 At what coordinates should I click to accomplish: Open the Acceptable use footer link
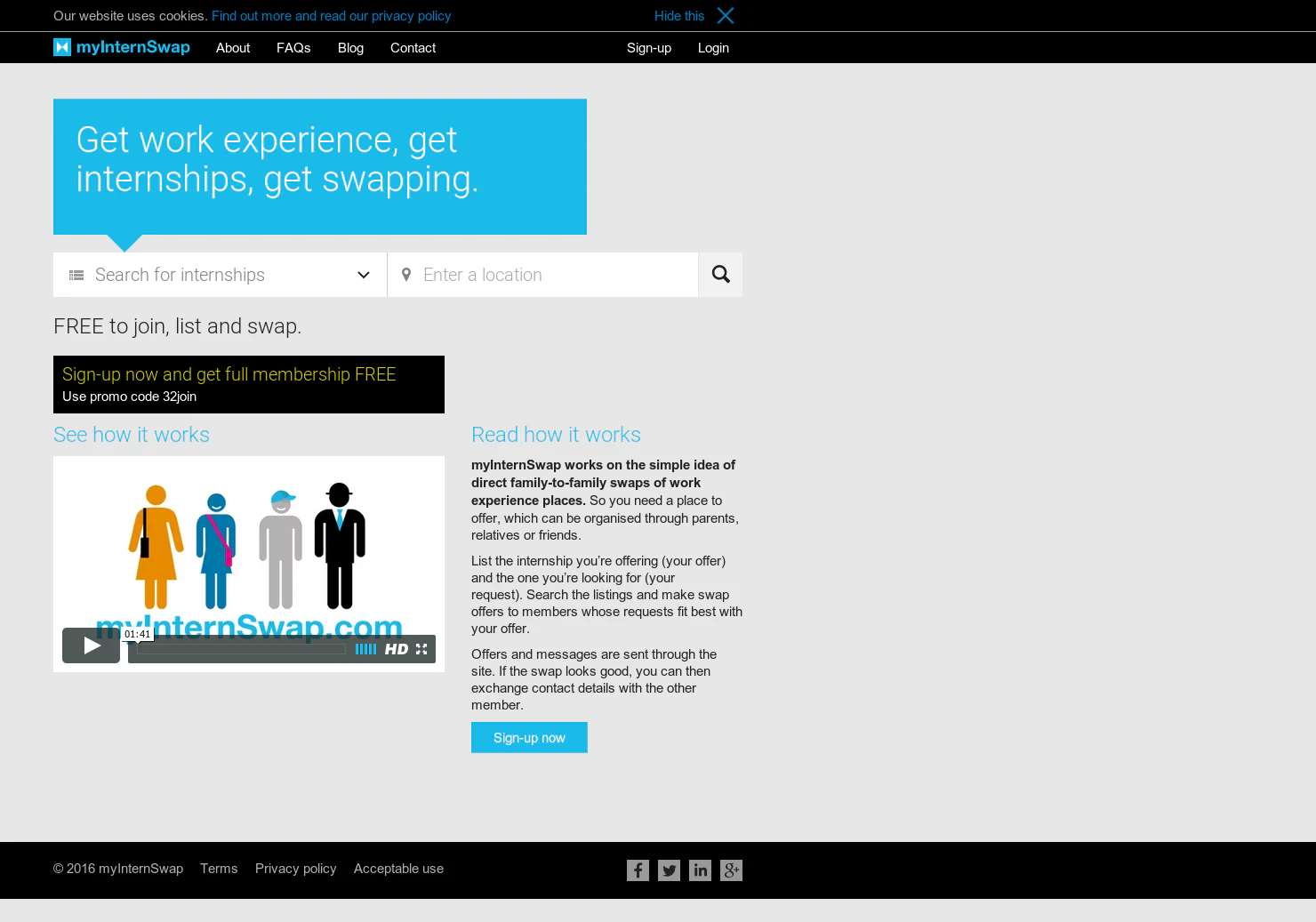[x=398, y=869]
